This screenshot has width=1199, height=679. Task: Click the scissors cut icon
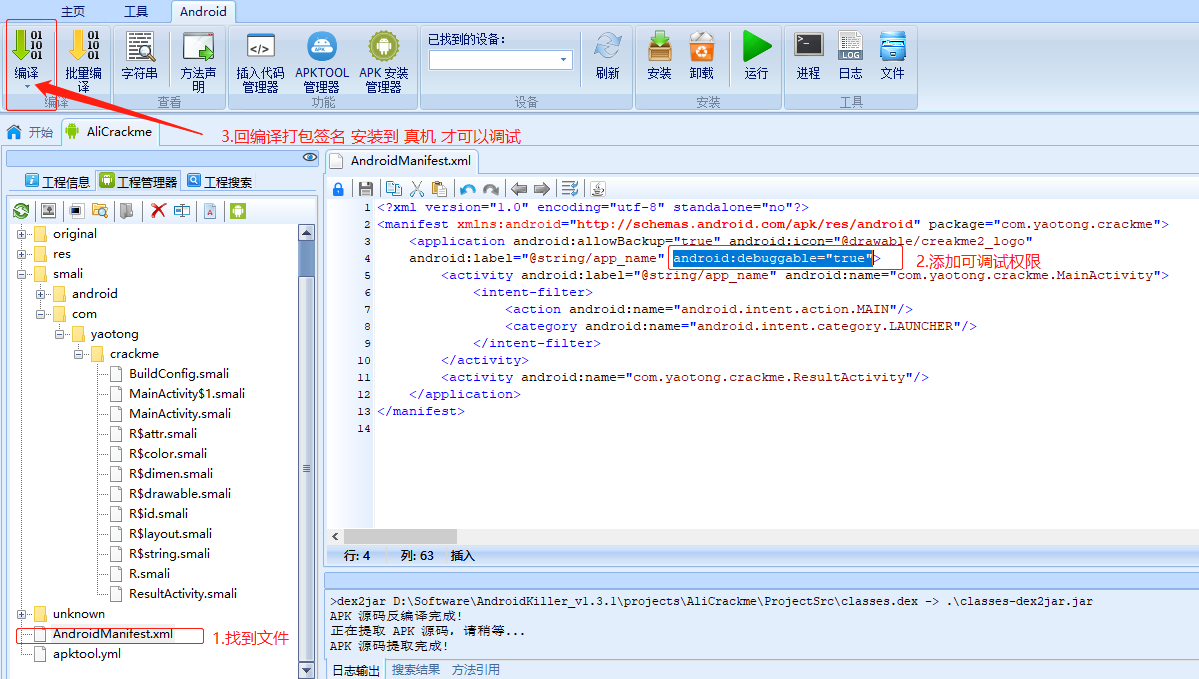tap(417, 188)
